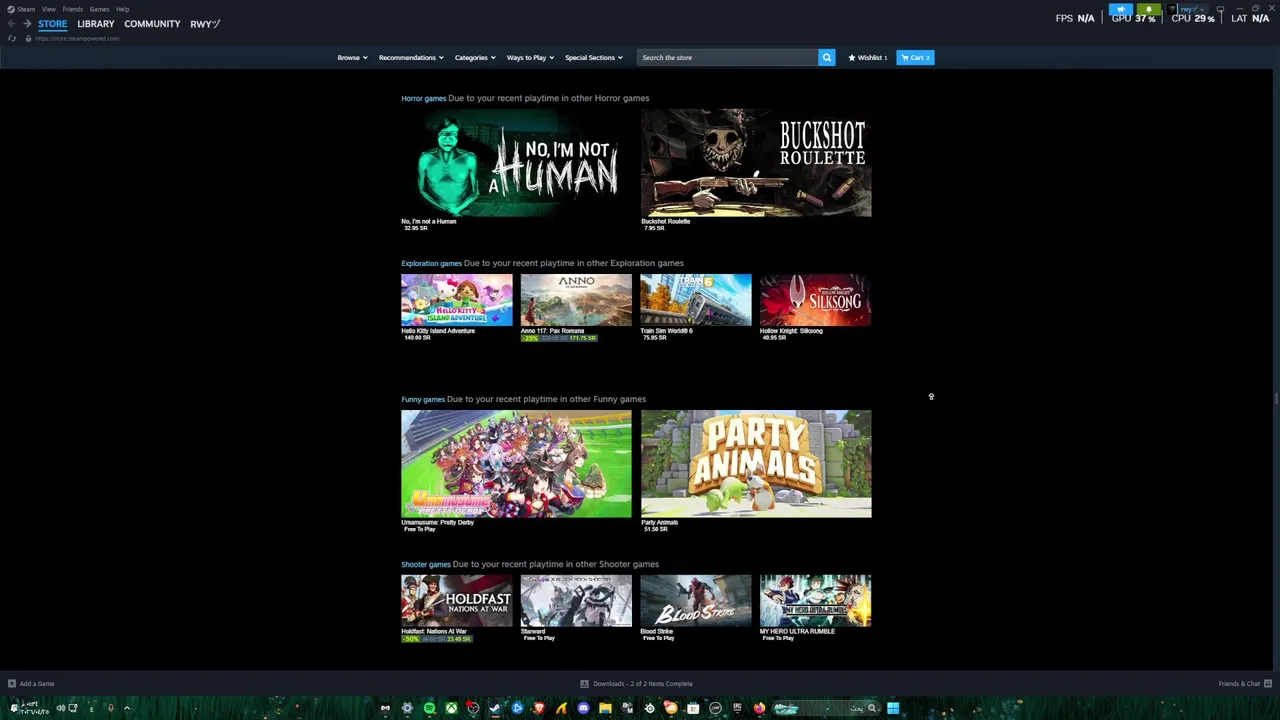Open Hello Kitty Island Adventure thumbnail
1280x720 pixels.
(x=456, y=300)
